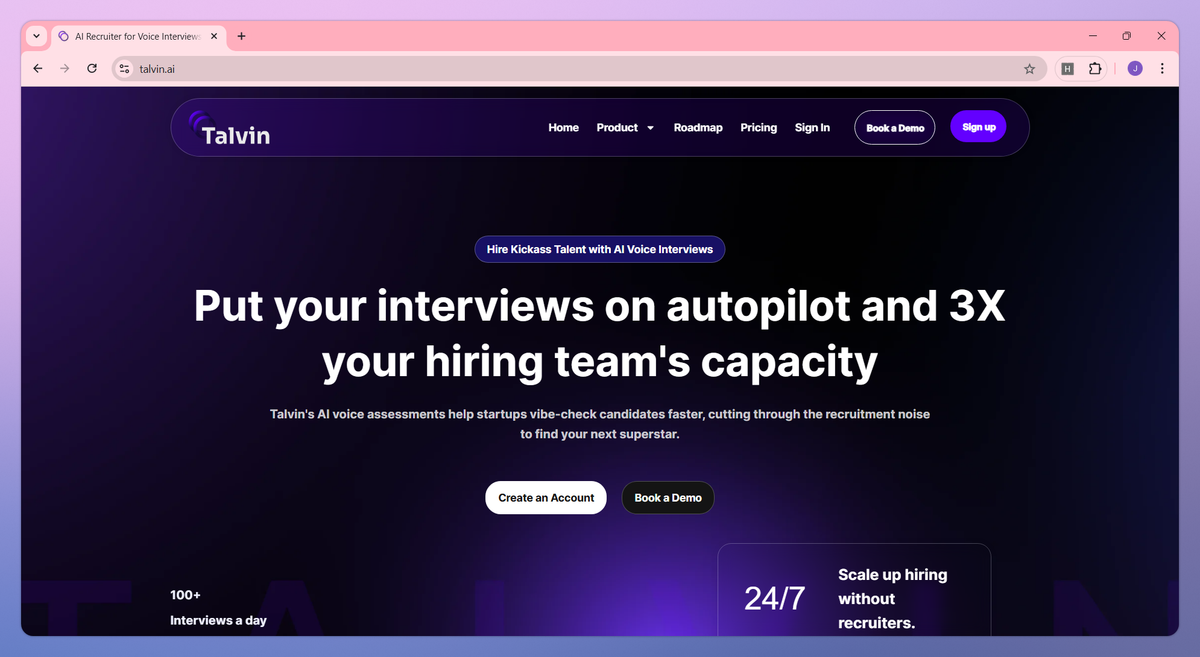Open the Pricing nav link
The image size is (1200, 657).
point(759,128)
